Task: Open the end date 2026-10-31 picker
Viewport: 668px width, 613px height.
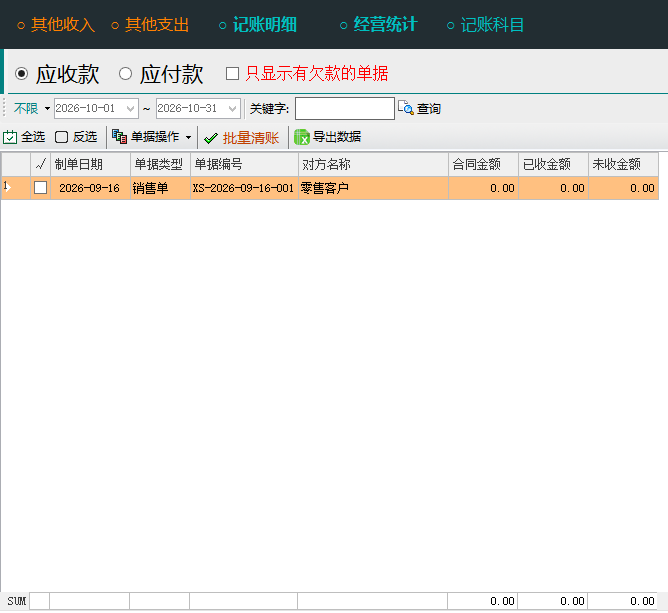Action: [232, 109]
